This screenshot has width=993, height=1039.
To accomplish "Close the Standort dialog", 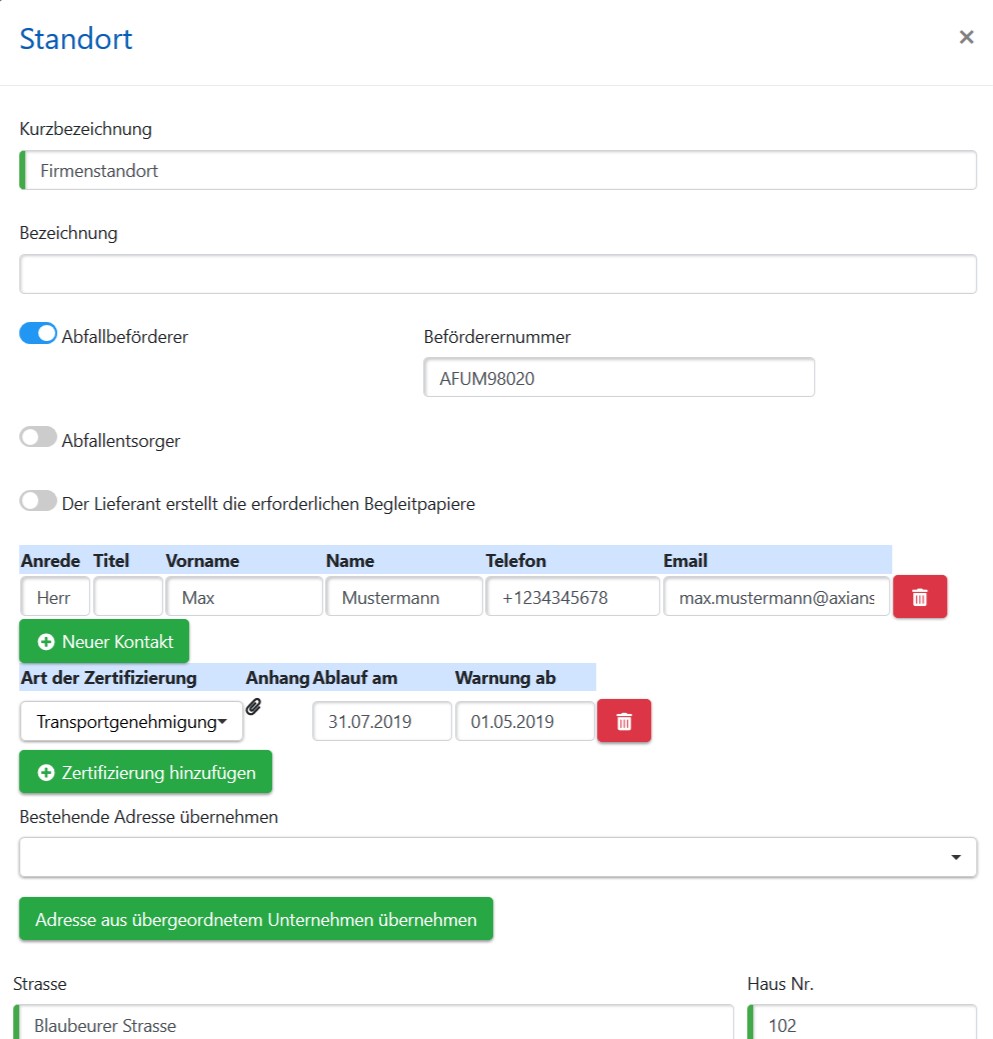I will [966, 37].
